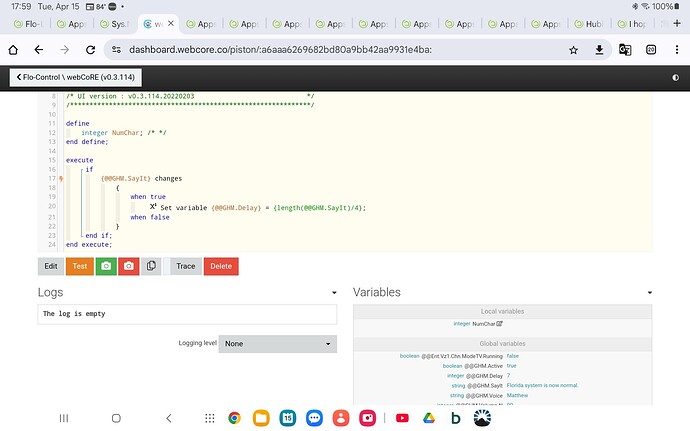Image resolution: width=690 pixels, height=431 pixels.
Task: Click the 'end execute;' line
Action: tap(89, 244)
